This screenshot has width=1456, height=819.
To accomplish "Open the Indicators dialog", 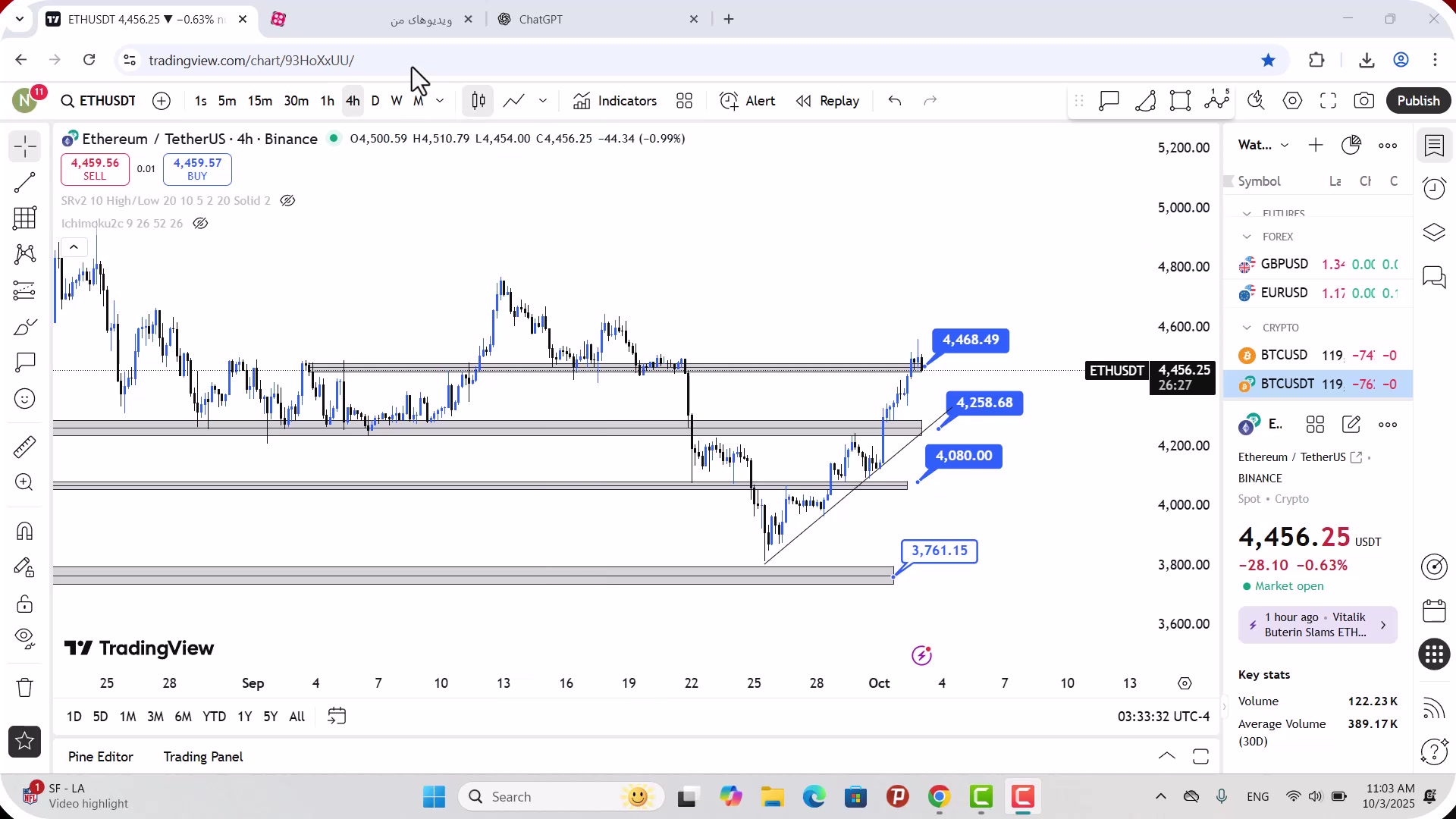I will coord(615,101).
